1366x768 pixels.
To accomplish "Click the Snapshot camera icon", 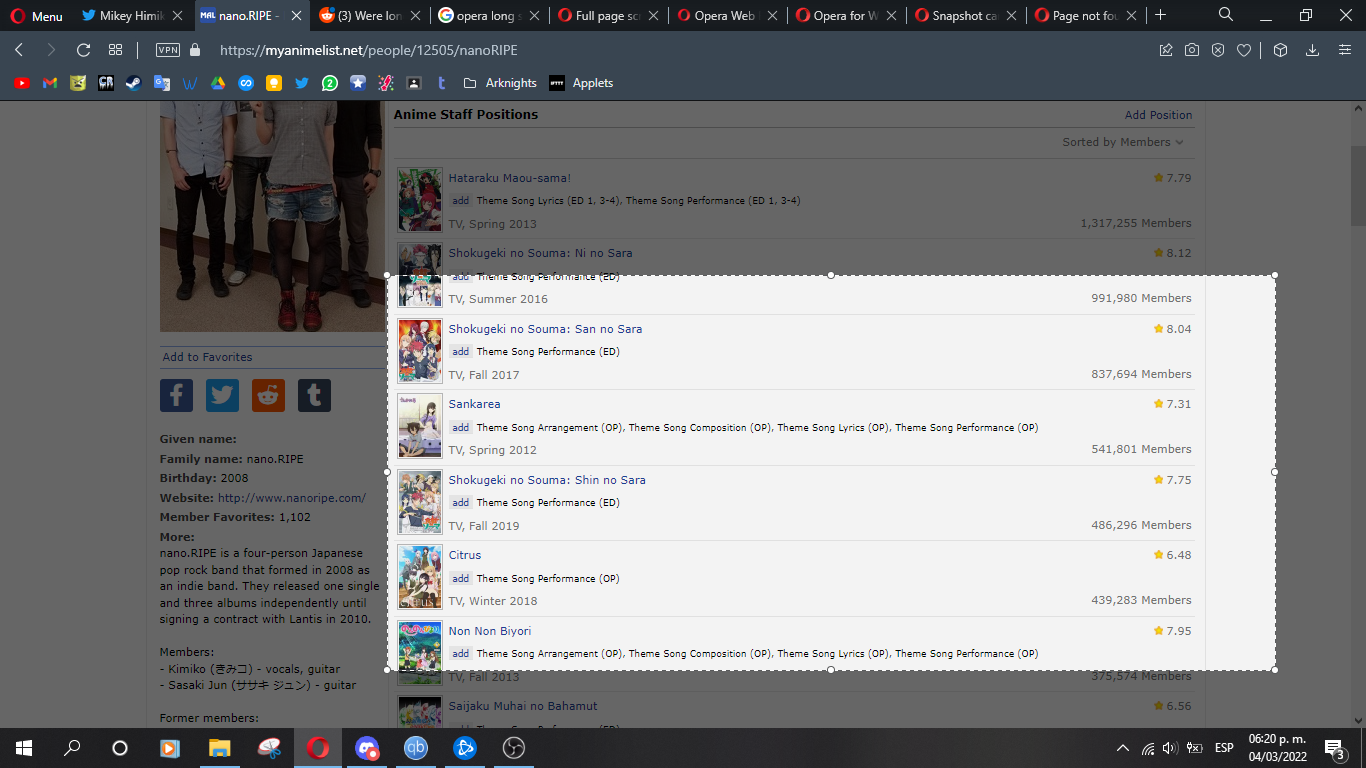I will point(1192,50).
